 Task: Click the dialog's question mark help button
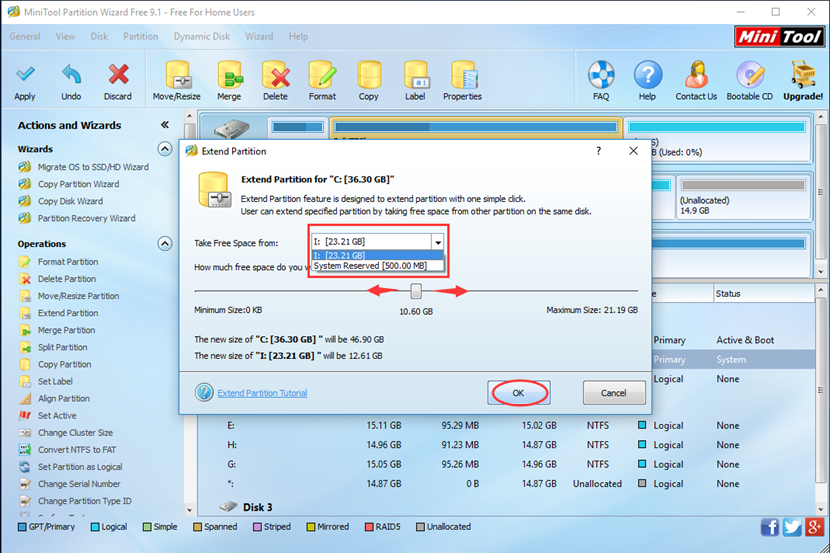pyautogui.click(x=599, y=151)
